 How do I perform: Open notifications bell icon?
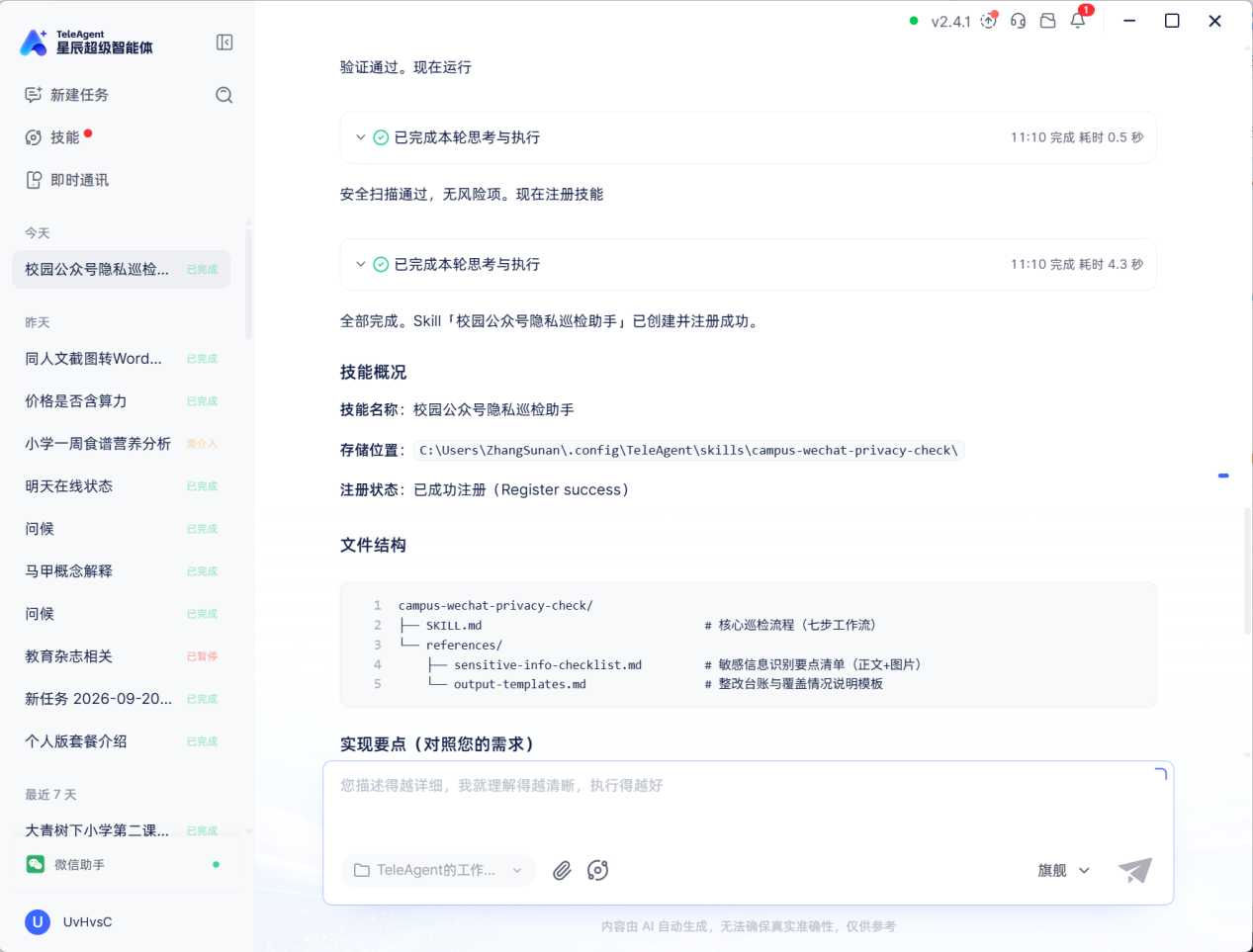(1078, 21)
